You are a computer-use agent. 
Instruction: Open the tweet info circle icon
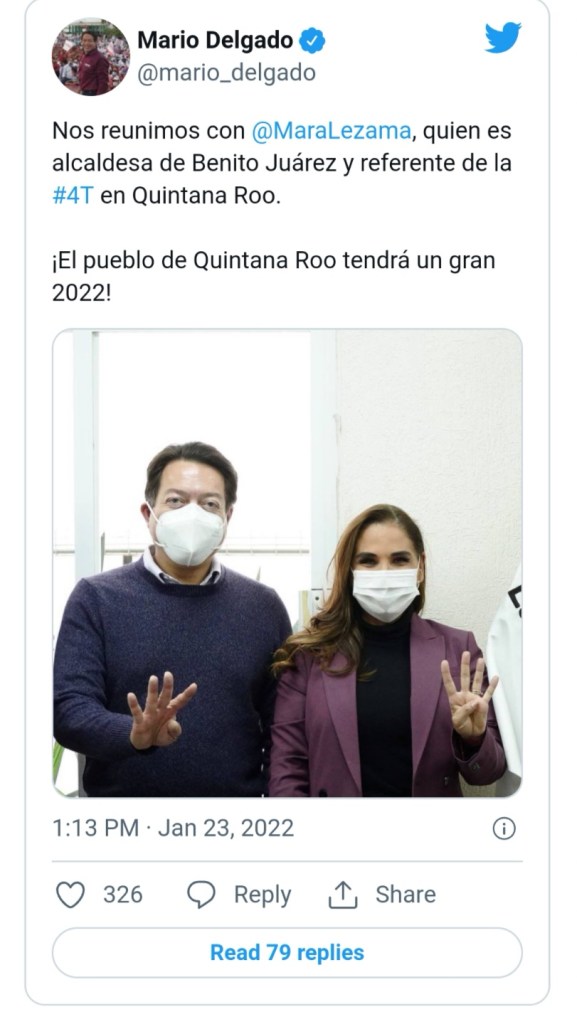coord(504,829)
